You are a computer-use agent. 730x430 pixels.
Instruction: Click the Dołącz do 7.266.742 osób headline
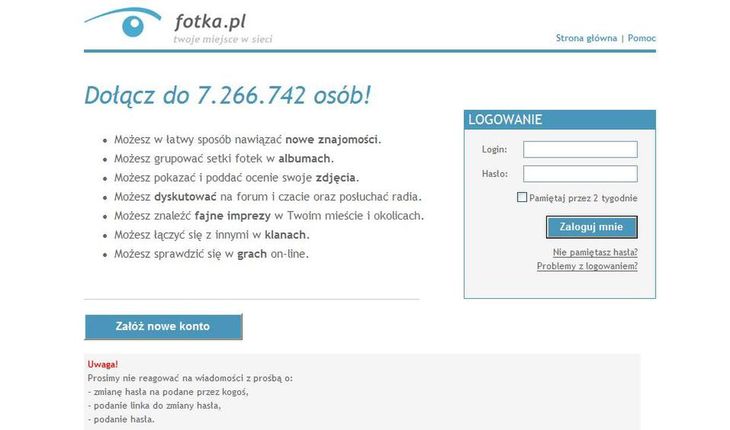point(228,95)
